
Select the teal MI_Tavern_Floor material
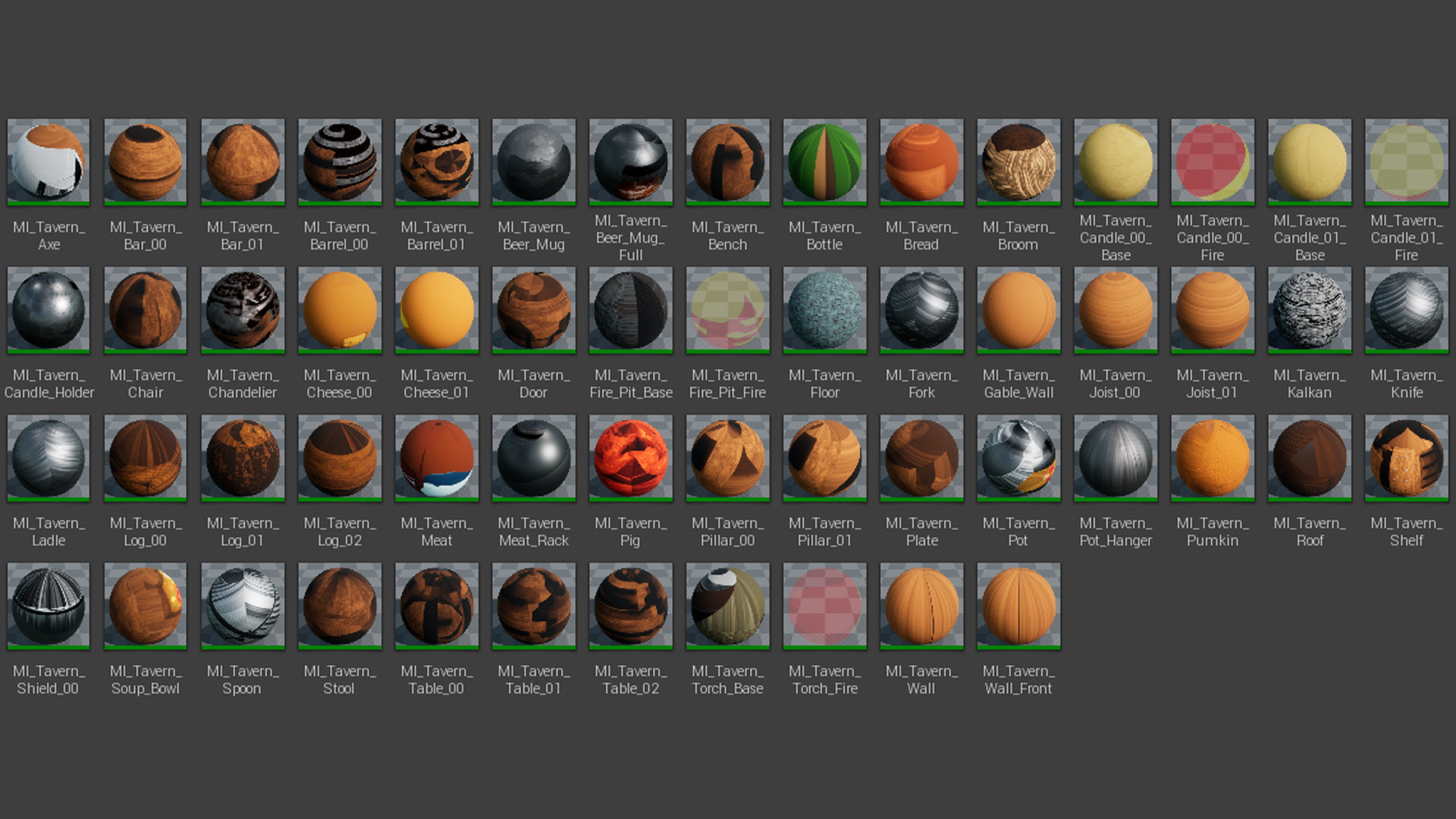click(x=825, y=309)
